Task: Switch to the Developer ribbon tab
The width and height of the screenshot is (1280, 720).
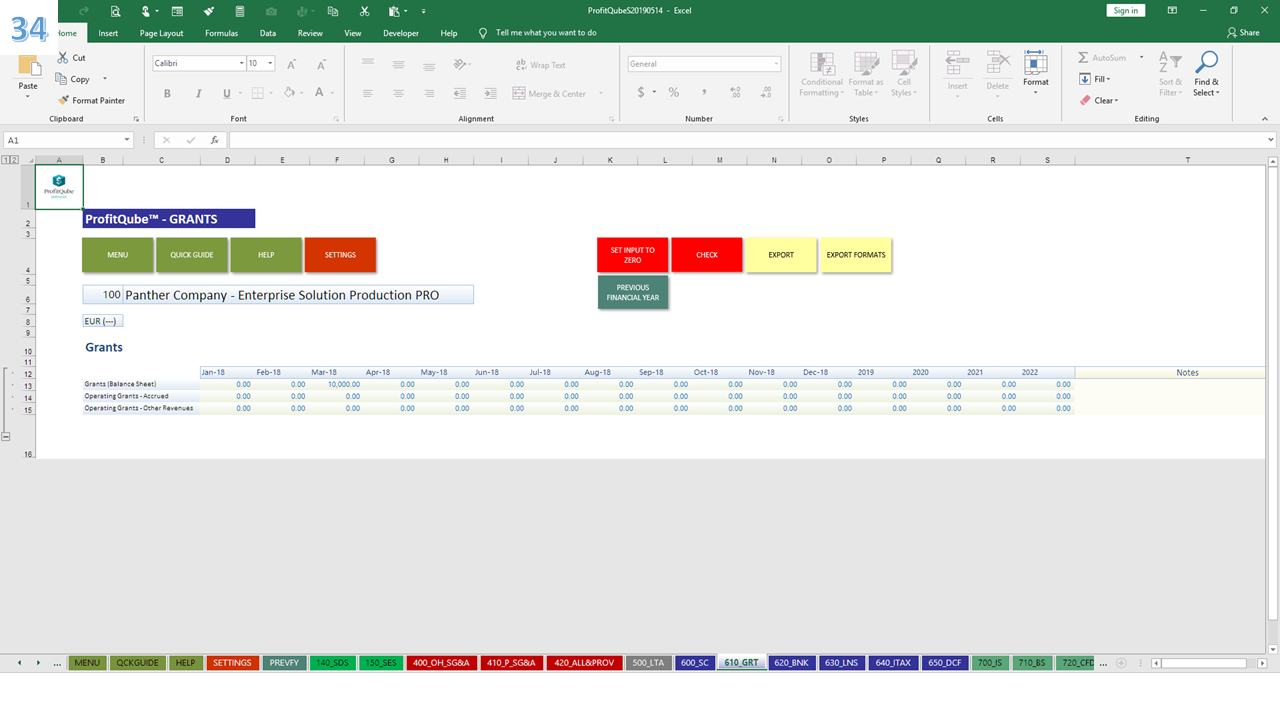Action: (x=401, y=33)
